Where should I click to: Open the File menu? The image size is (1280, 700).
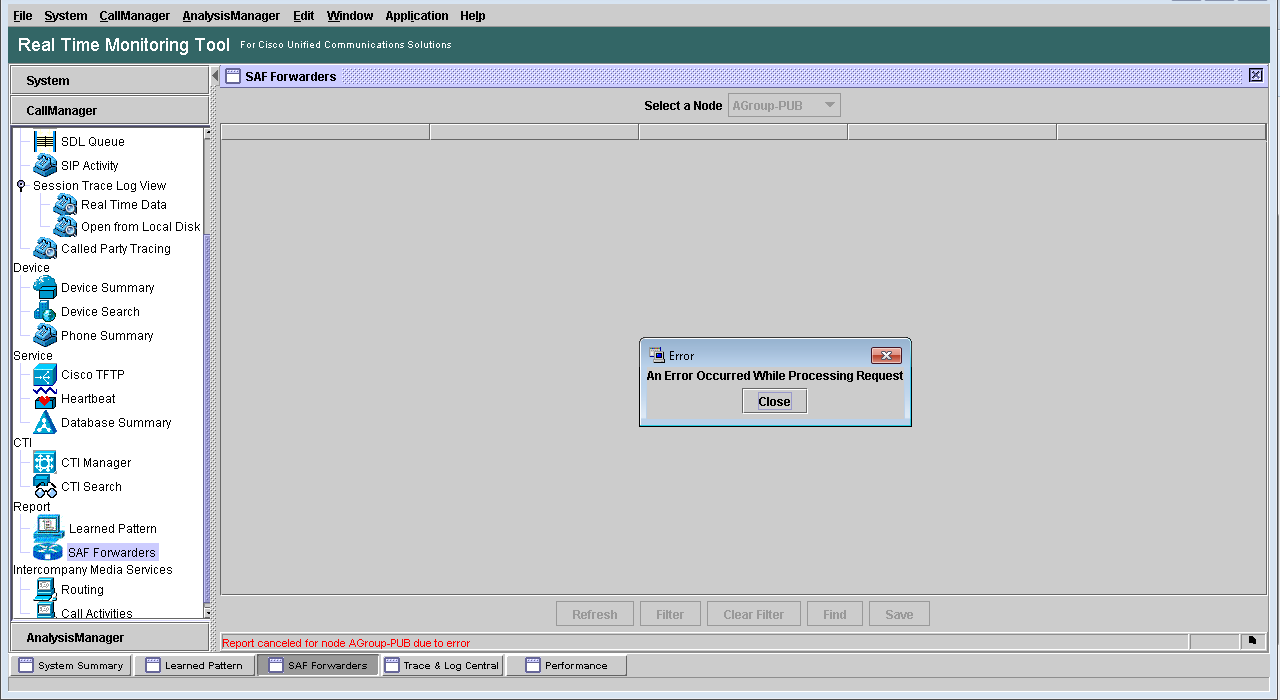[22, 15]
